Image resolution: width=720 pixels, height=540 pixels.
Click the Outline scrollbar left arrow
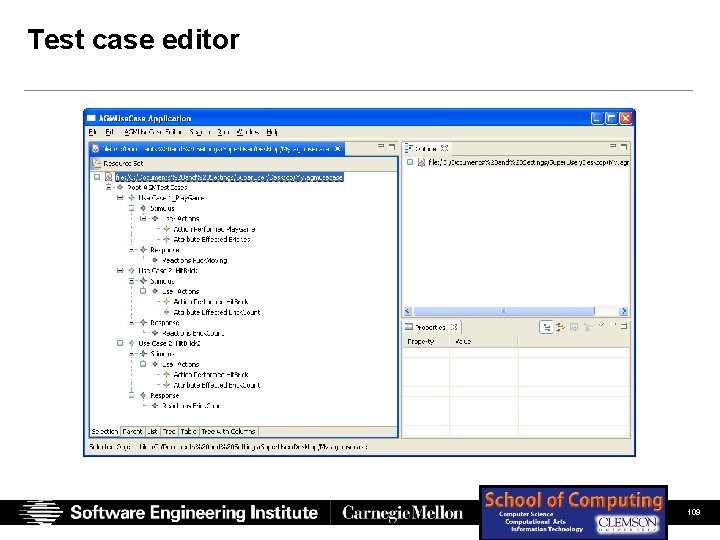[408, 311]
